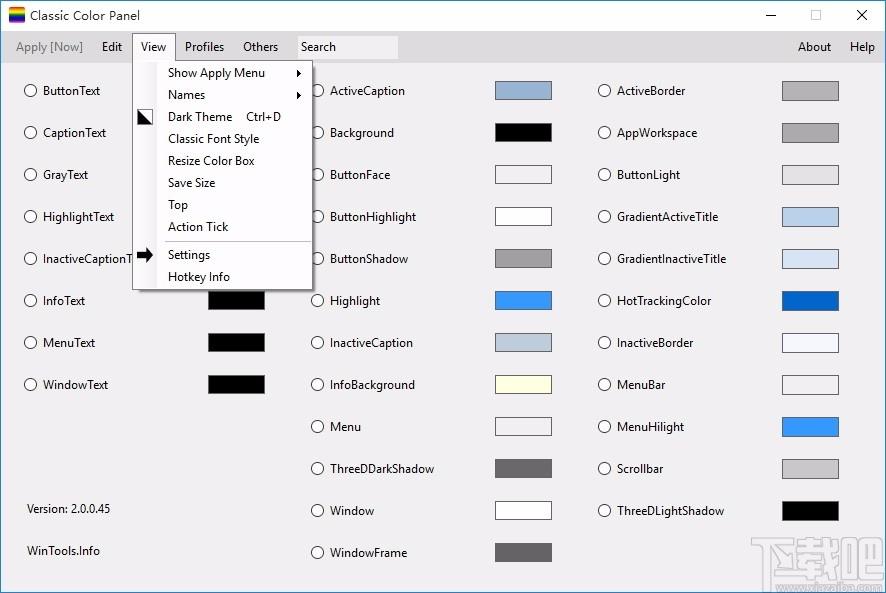Expand the Show Apply Menu submenu arrow
Screen dimensions: 886x593
pos(298,73)
